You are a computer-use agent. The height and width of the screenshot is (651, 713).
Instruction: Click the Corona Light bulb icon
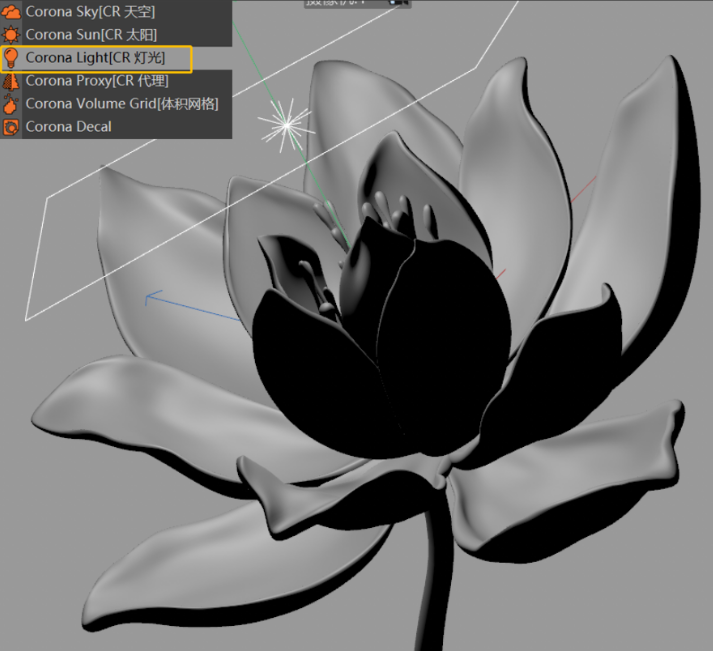11,58
